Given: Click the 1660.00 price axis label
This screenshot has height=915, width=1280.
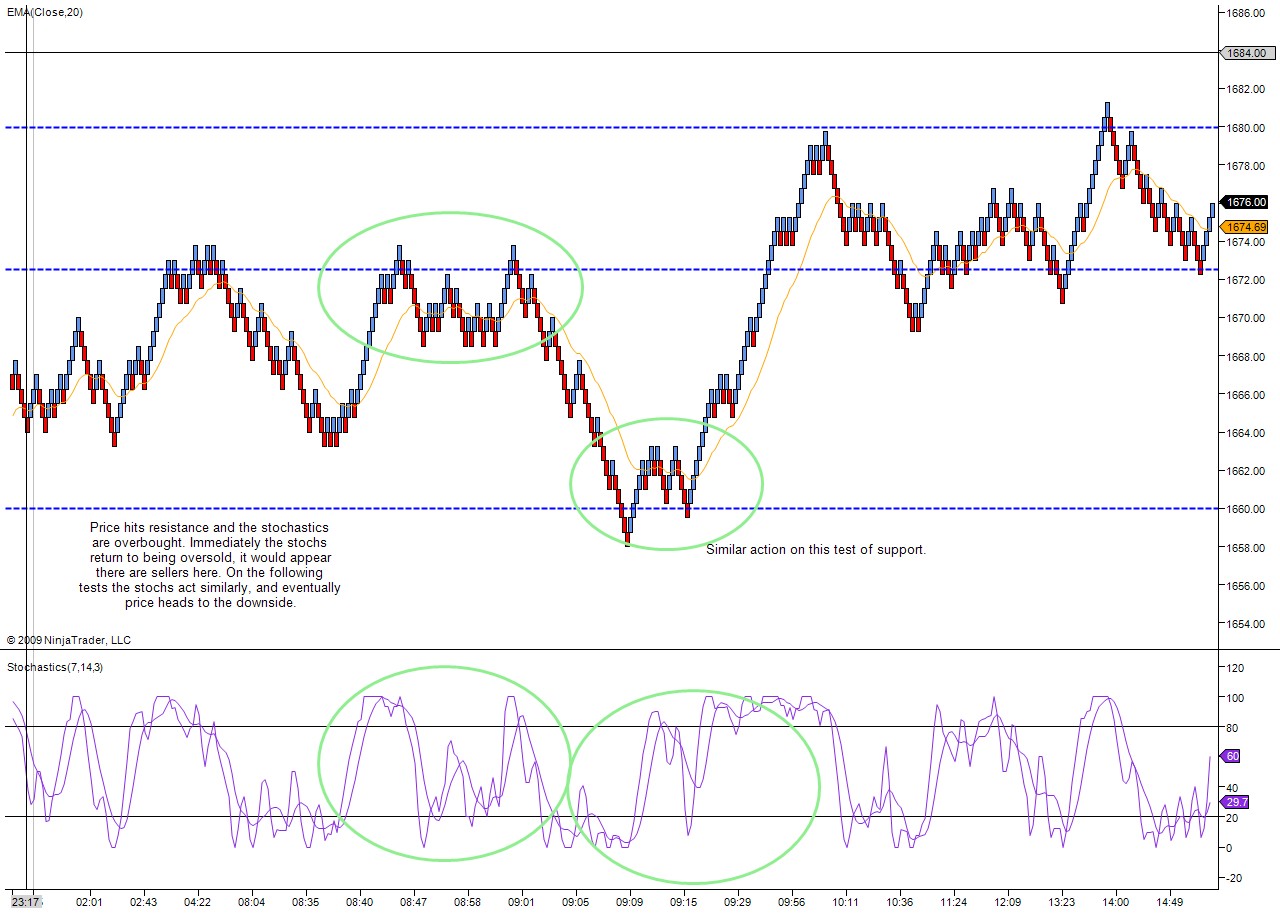Looking at the screenshot, I should click(1246, 509).
